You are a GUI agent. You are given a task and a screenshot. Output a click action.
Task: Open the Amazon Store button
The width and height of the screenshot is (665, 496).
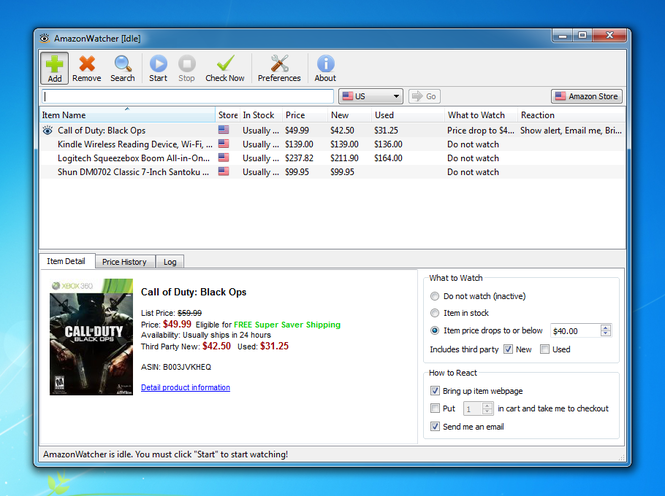click(587, 96)
